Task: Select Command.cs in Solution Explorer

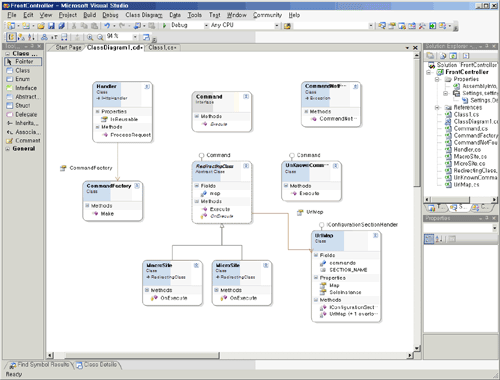Action: [471, 128]
